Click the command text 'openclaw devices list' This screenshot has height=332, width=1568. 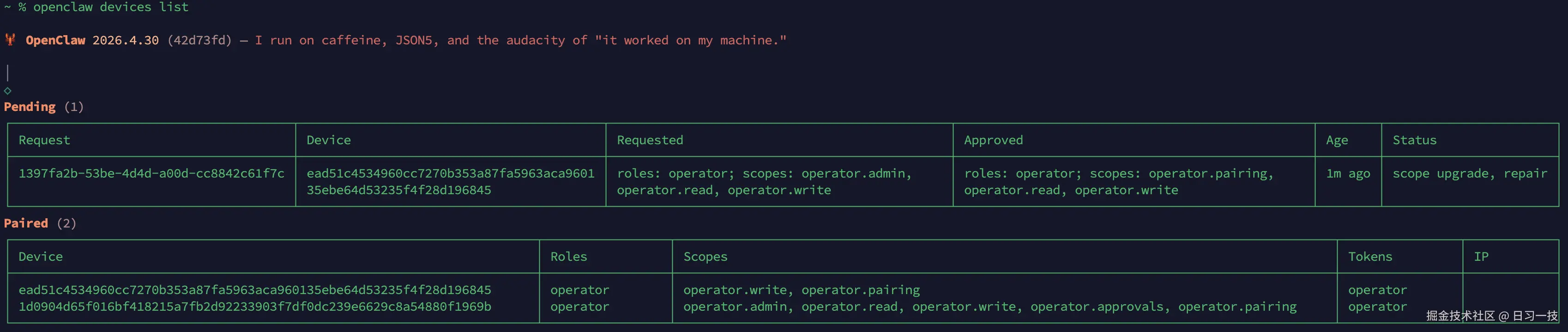111,7
